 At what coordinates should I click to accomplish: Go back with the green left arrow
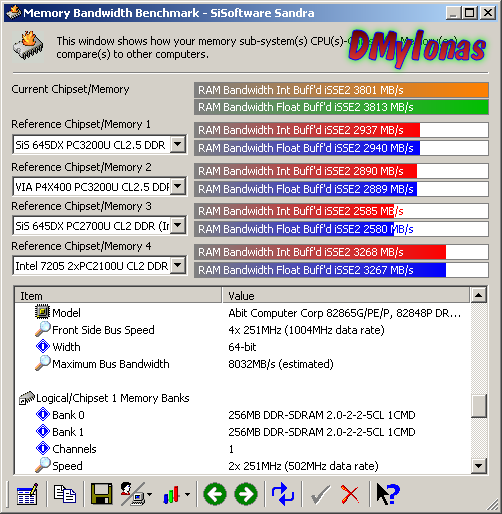[x=215, y=494]
